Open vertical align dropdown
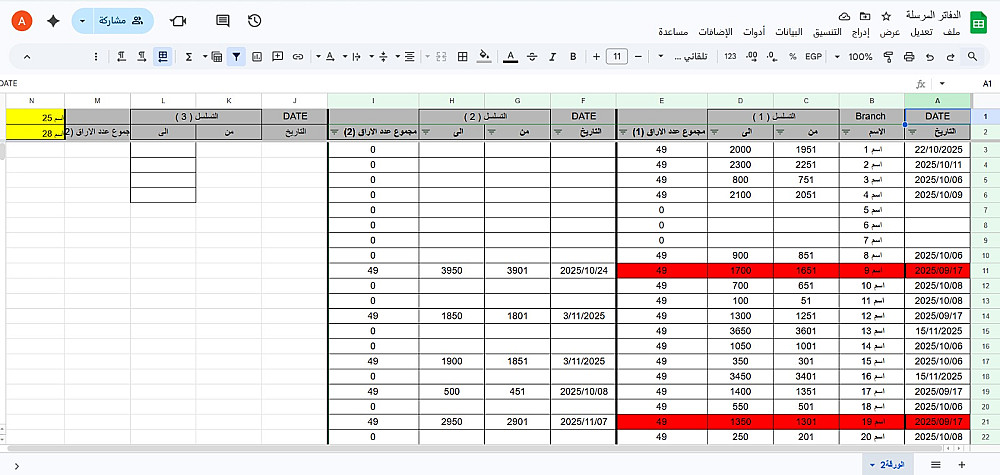This screenshot has width=1000, height=475. pos(379,57)
